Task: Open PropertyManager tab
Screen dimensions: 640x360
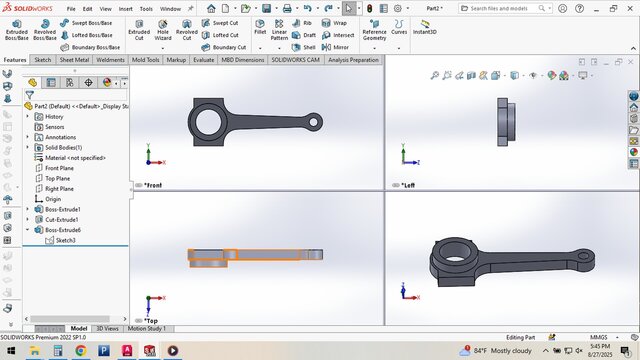Action: tap(51, 83)
